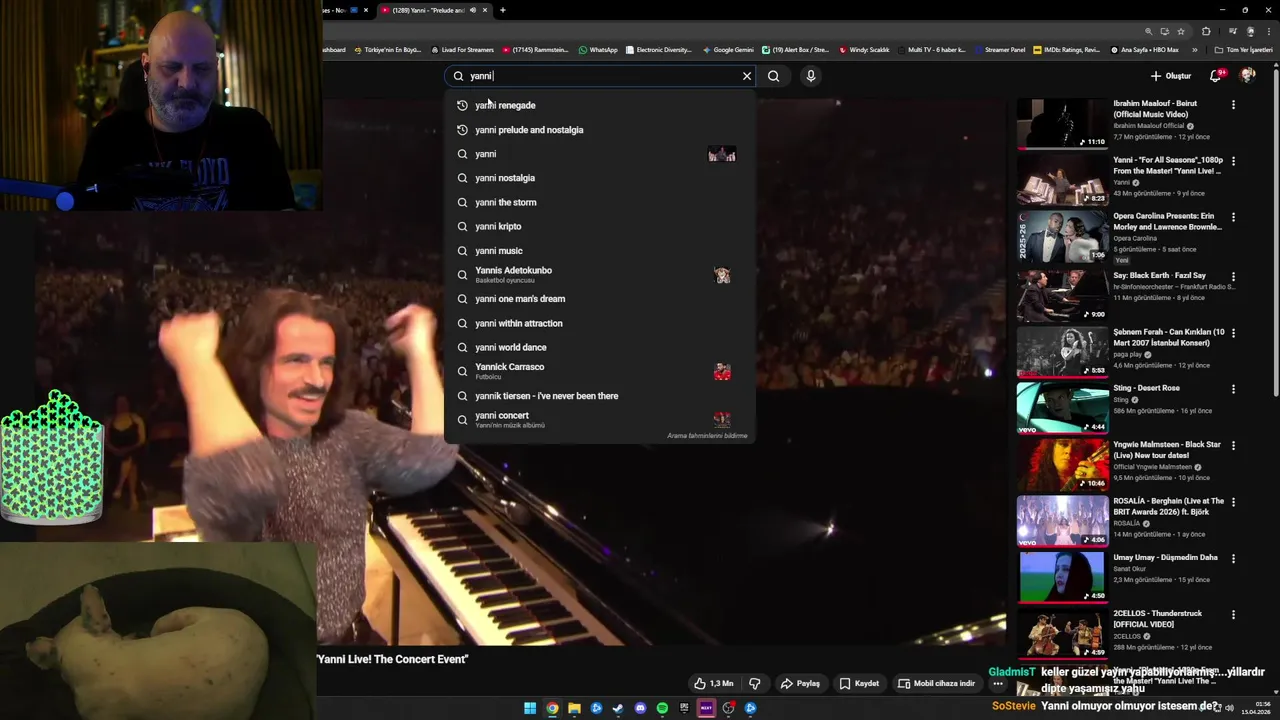Start voice search with microphone icon
The width and height of the screenshot is (1280, 720).
click(x=811, y=76)
